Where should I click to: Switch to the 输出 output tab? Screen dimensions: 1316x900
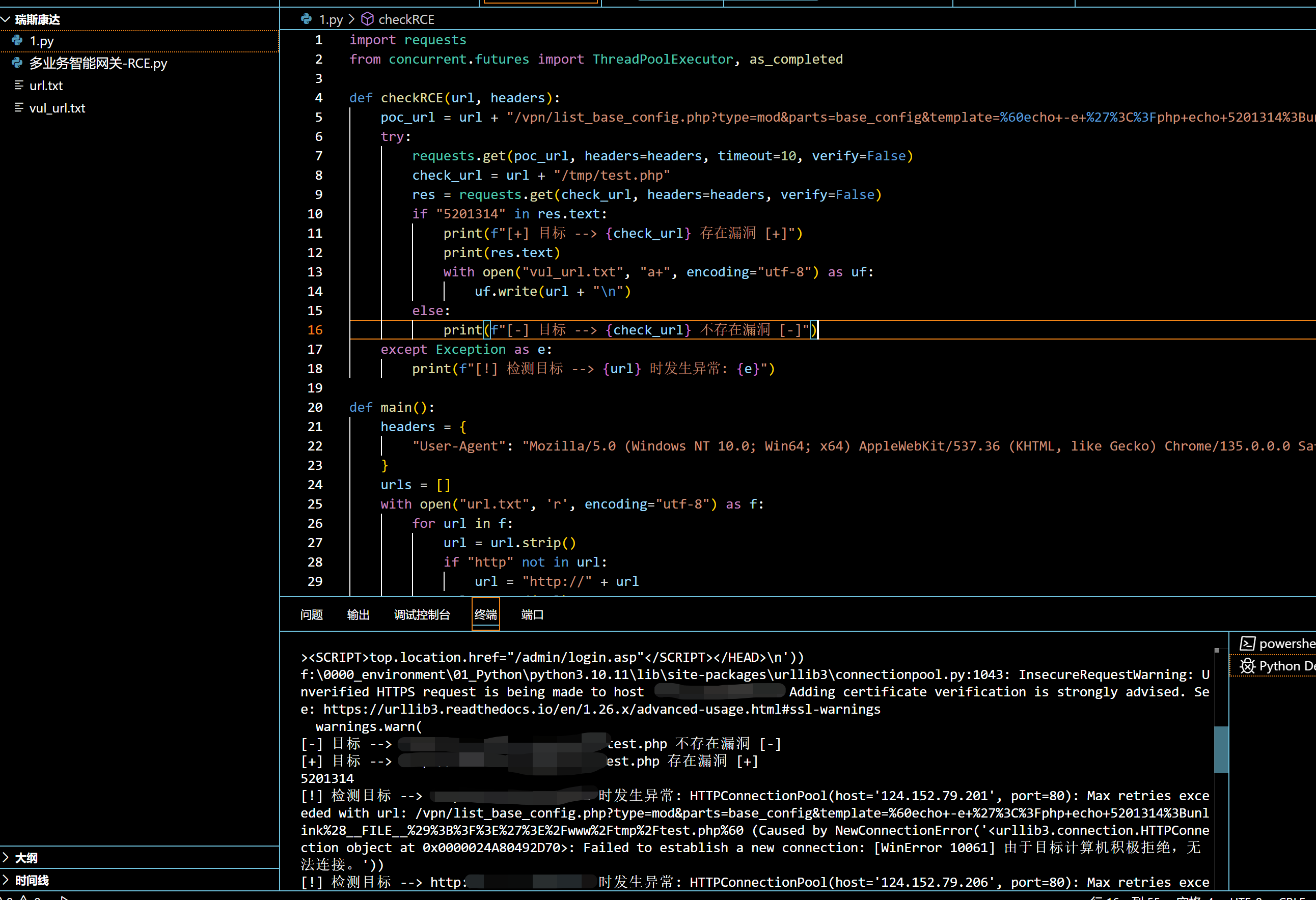click(x=358, y=615)
